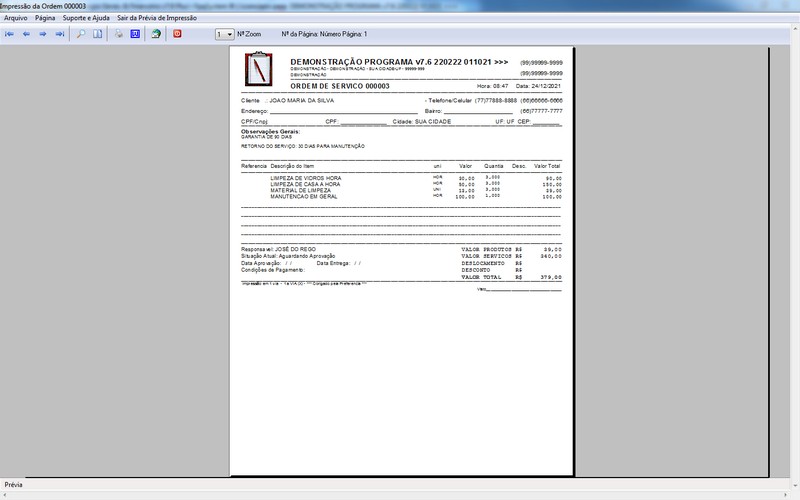Click the VALOR PRODUTOS amount 39,00

tap(553, 249)
